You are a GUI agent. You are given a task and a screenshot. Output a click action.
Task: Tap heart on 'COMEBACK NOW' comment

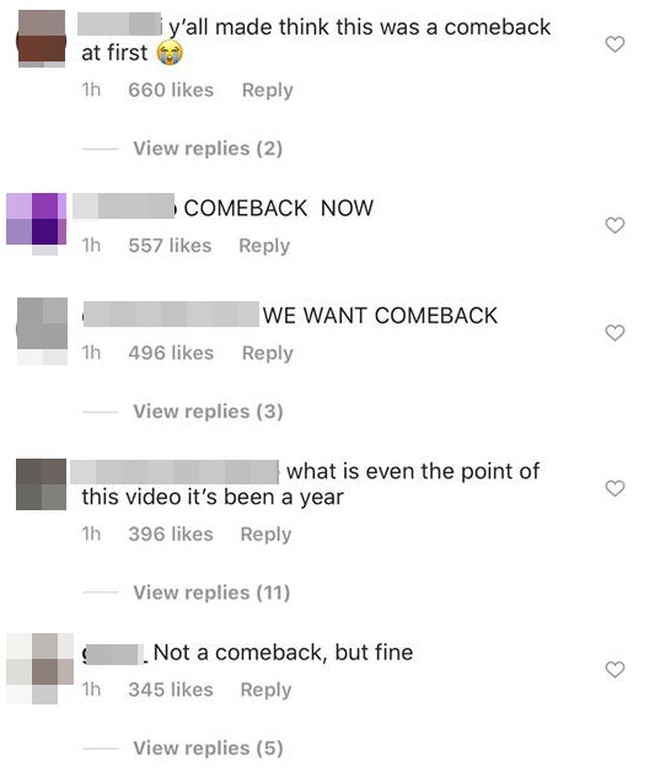point(615,225)
